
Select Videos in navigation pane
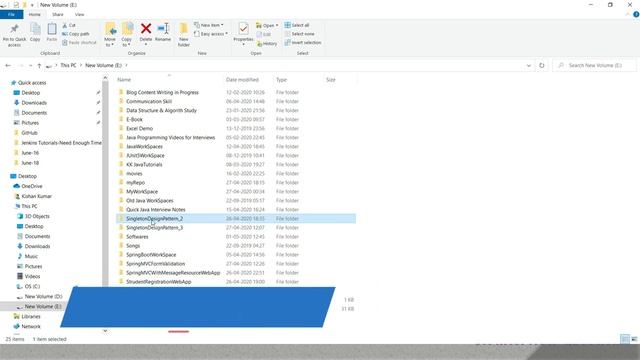(32, 276)
